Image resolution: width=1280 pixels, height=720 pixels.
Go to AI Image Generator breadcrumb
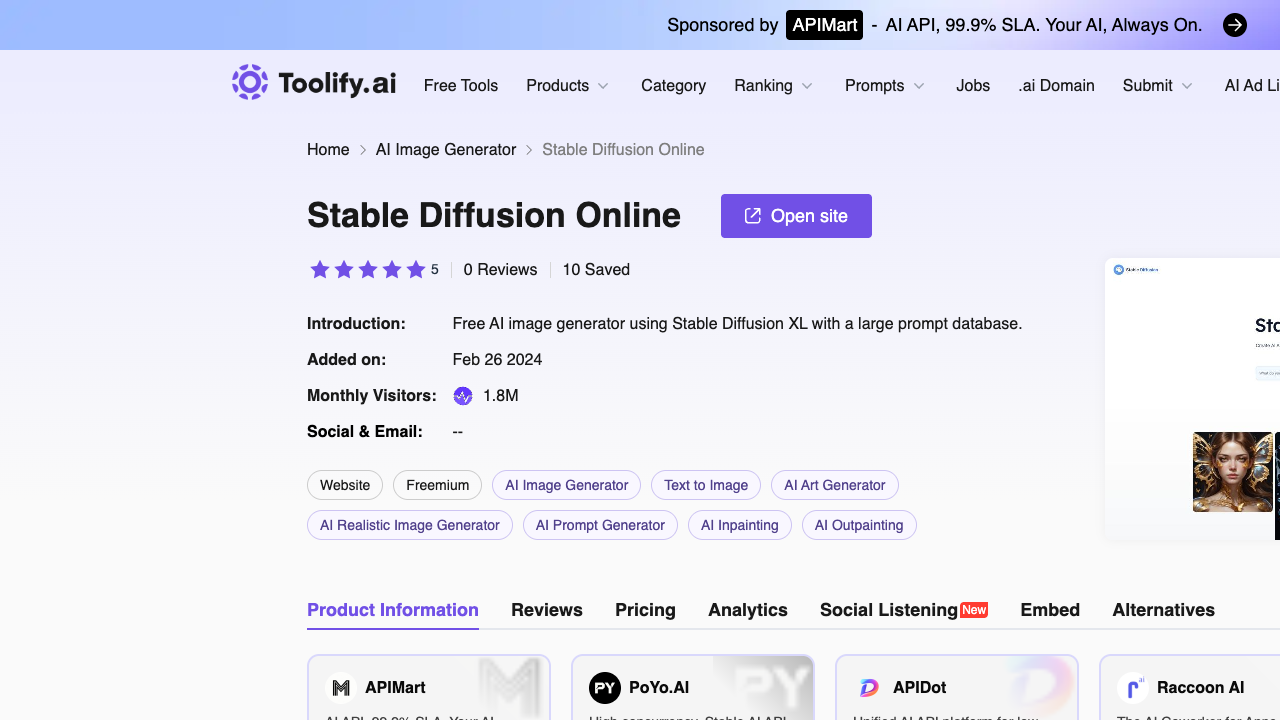click(x=446, y=150)
